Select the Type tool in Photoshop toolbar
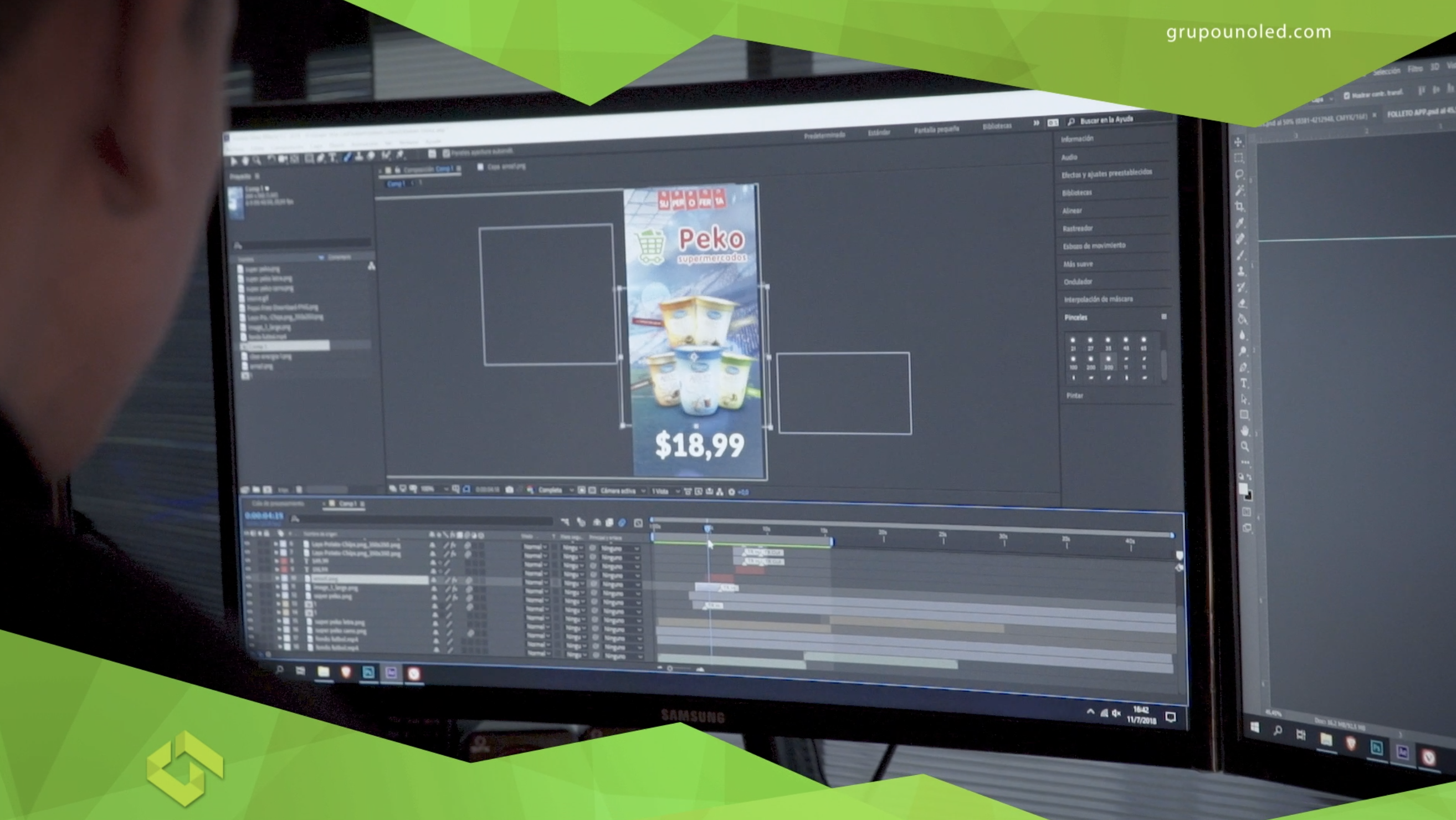The image size is (1456, 820). pos(1243,384)
